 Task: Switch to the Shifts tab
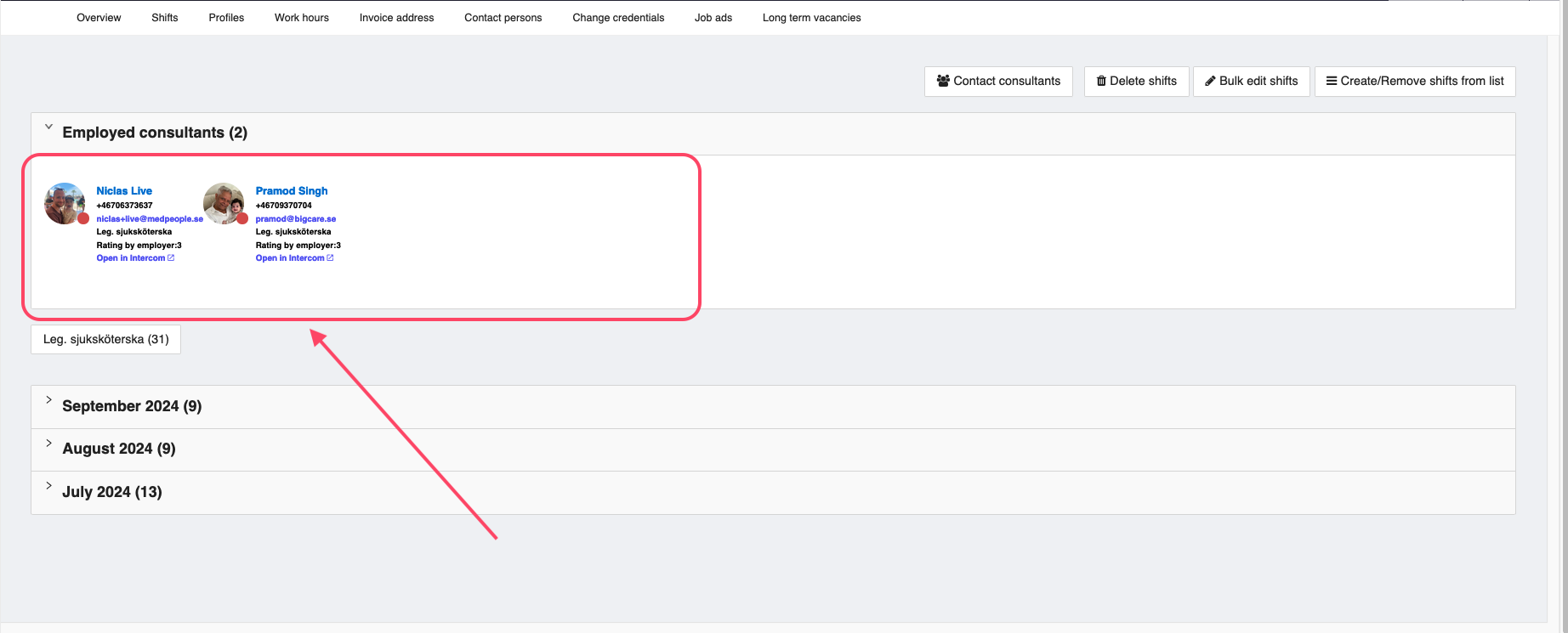165,18
